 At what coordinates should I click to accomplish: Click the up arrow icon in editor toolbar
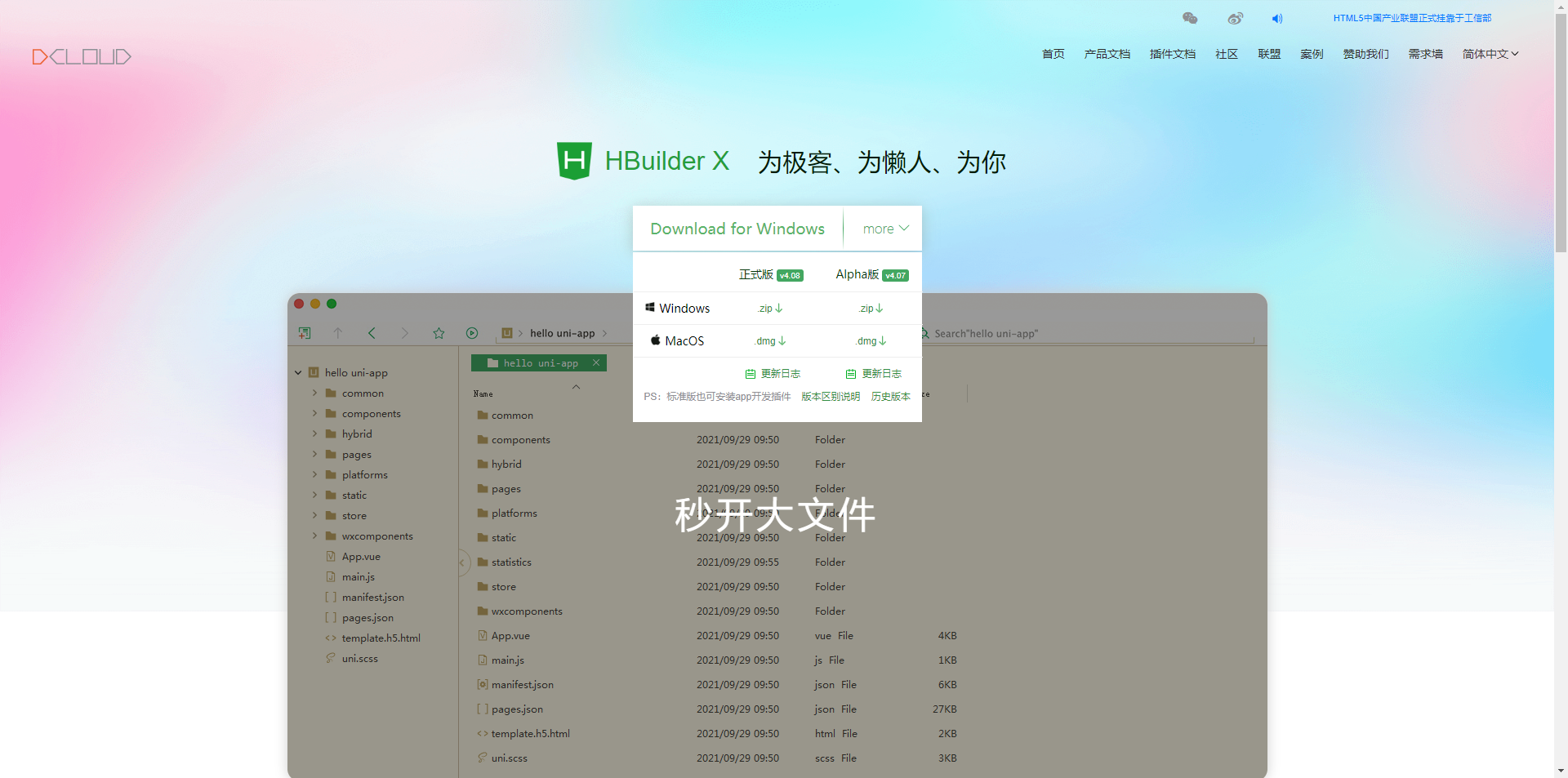click(337, 333)
